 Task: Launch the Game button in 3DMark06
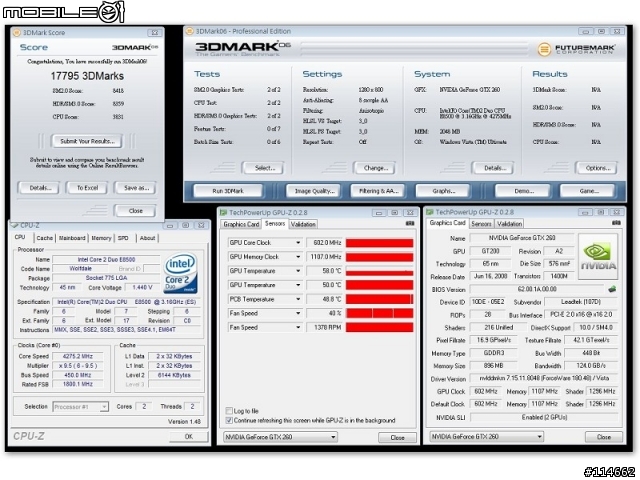(x=589, y=191)
